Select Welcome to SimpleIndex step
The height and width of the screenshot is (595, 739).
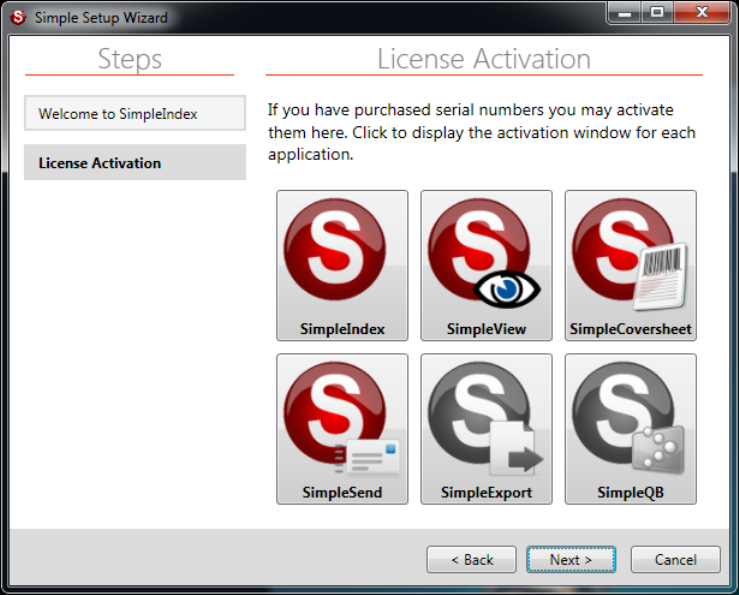(135, 113)
